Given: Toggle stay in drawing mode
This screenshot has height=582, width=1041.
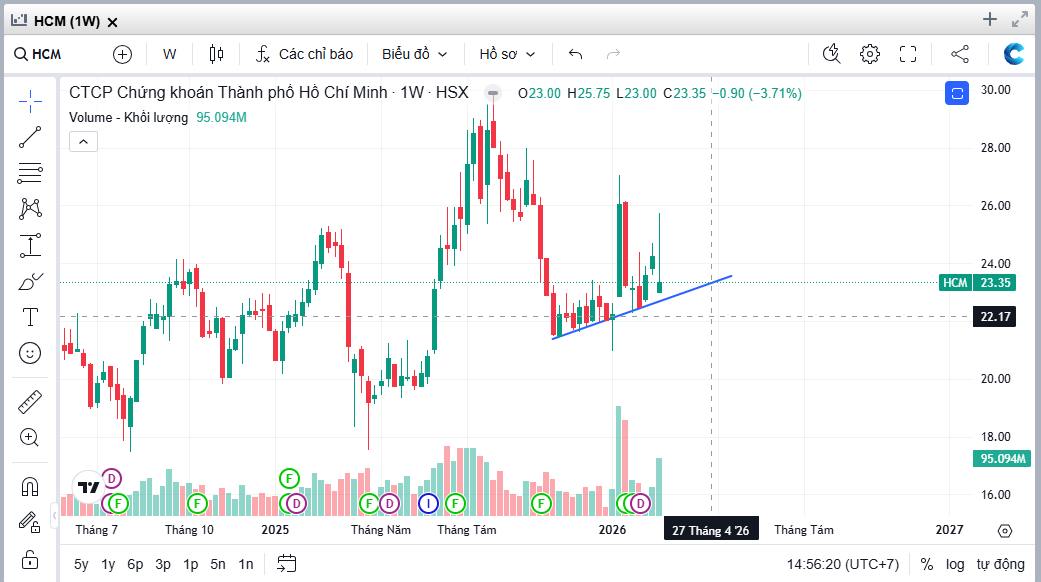Looking at the screenshot, I should (30, 523).
